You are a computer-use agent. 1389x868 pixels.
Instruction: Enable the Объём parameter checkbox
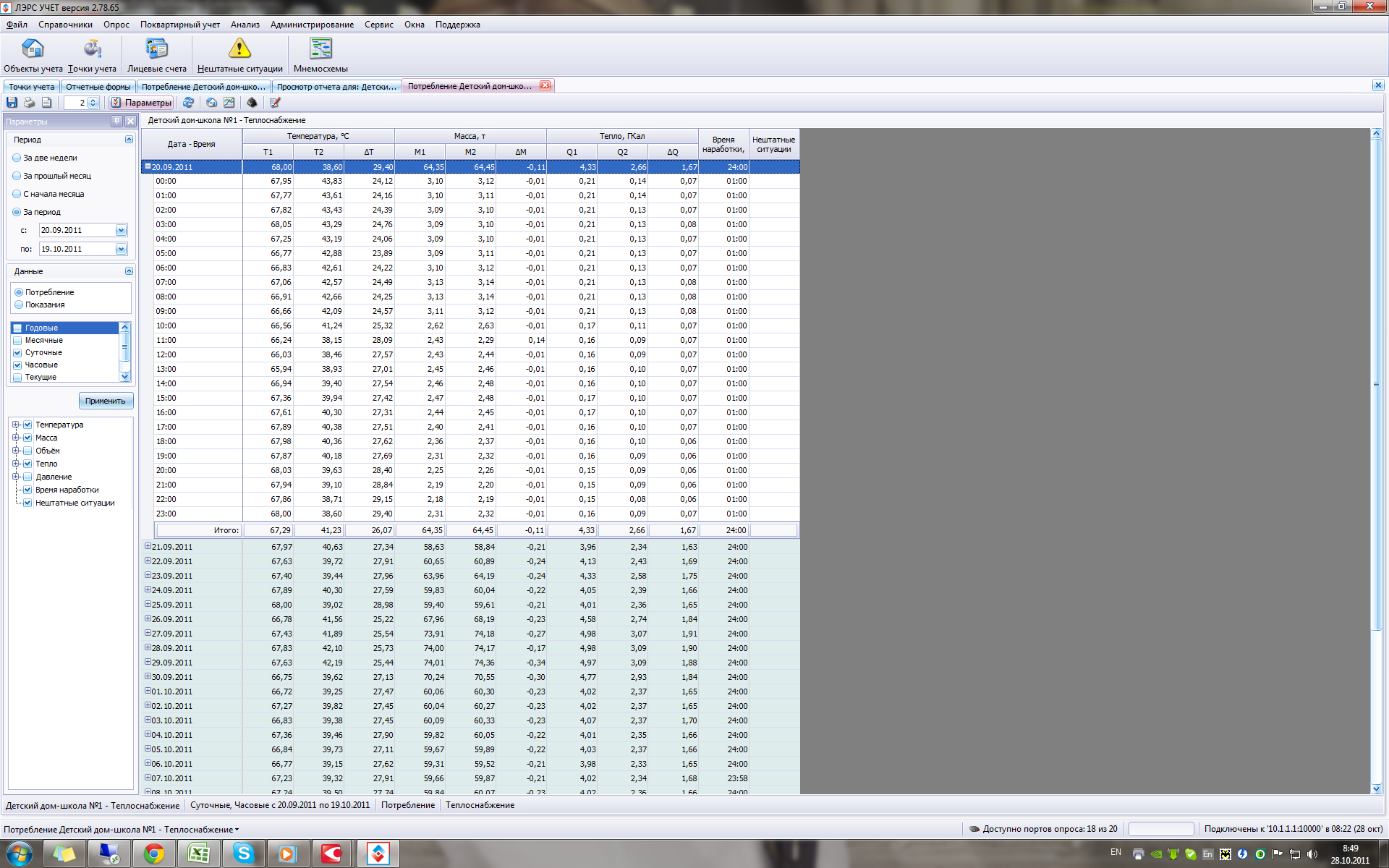coord(27,451)
